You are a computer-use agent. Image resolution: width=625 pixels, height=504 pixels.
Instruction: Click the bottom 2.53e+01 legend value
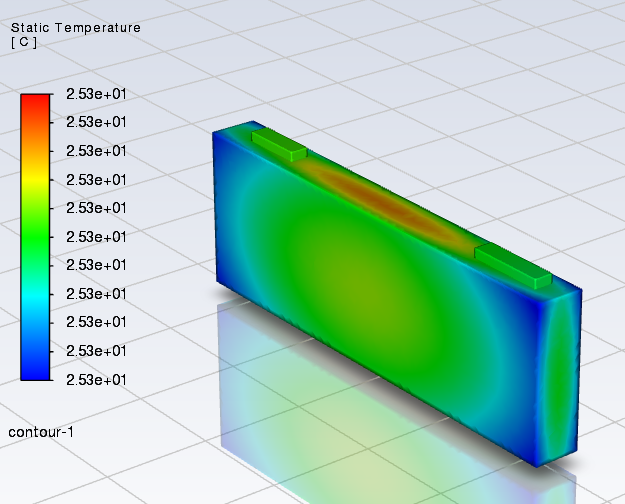click(96, 380)
